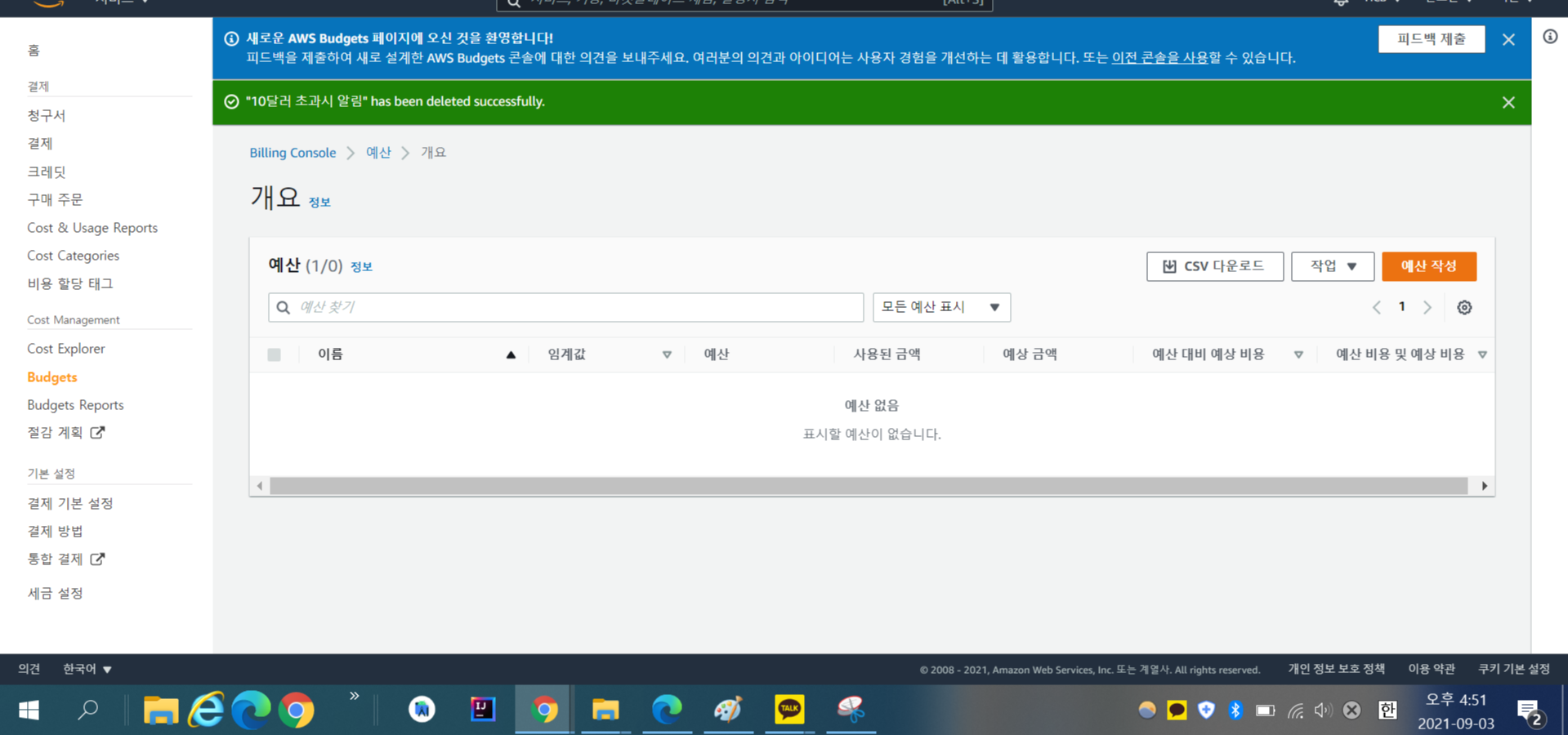Open Cost Explorer in the sidebar
The height and width of the screenshot is (735, 1568).
[66, 349]
